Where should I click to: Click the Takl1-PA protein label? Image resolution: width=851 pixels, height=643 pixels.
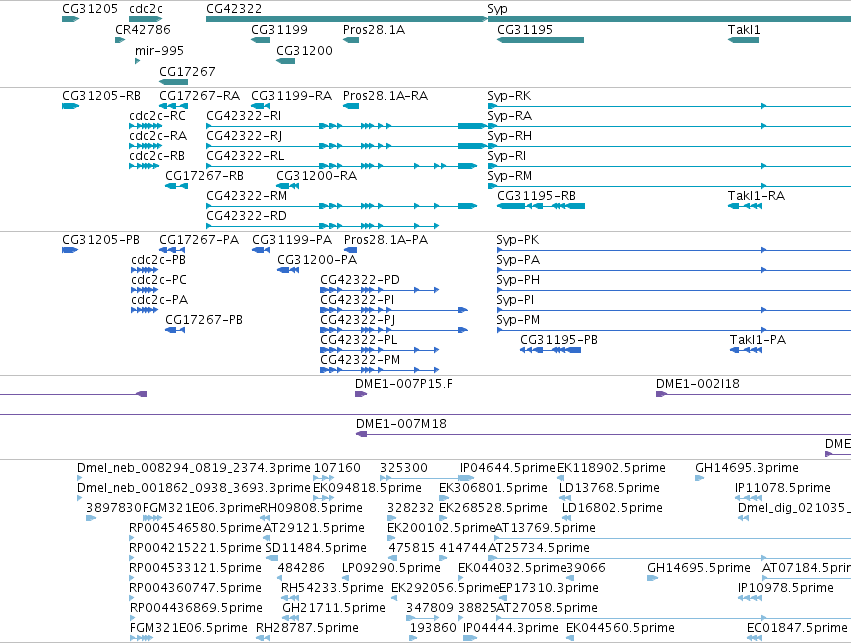[x=758, y=341]
